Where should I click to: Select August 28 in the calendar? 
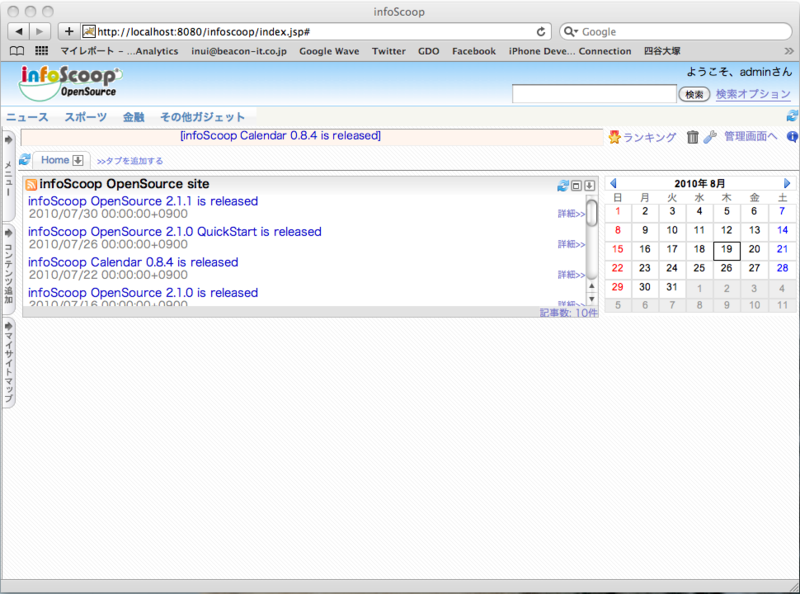coord(782,268)
